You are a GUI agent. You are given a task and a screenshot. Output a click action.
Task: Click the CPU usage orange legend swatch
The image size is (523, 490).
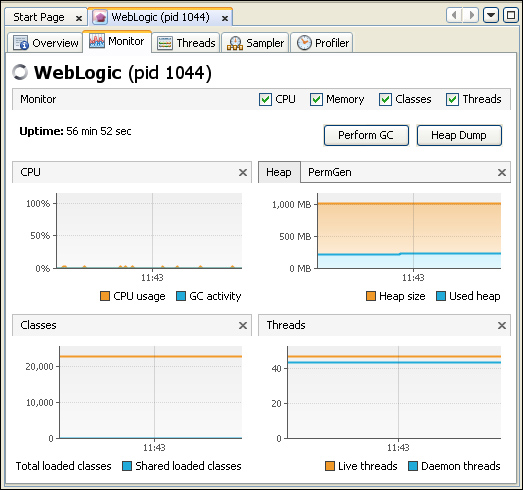[105, 296]
